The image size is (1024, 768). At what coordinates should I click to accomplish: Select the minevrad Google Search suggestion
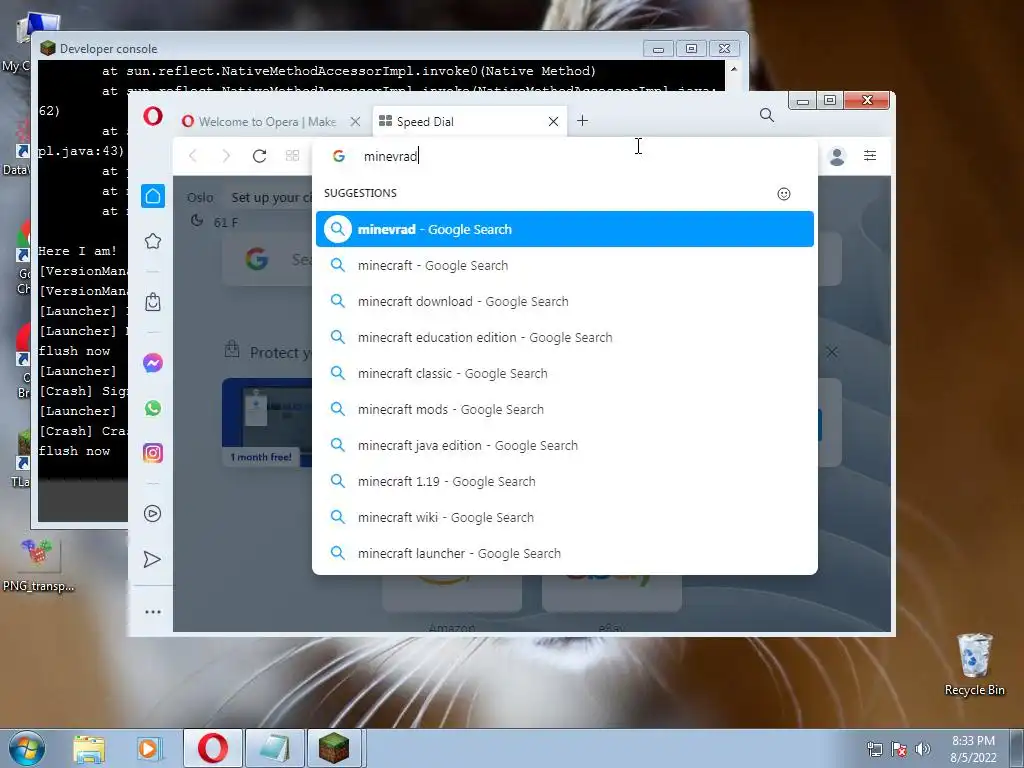(x=565, y=229)
